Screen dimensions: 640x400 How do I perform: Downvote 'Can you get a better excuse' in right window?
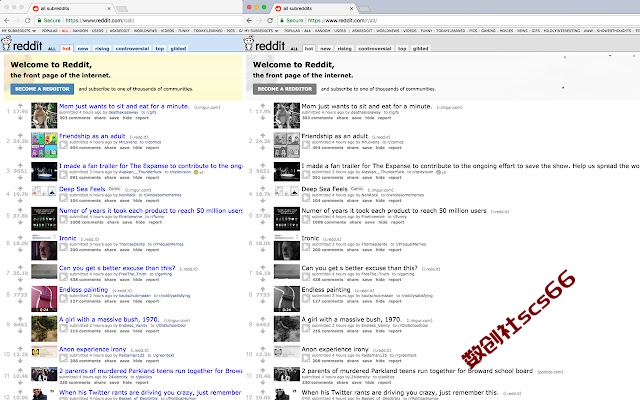click(262, 279)
